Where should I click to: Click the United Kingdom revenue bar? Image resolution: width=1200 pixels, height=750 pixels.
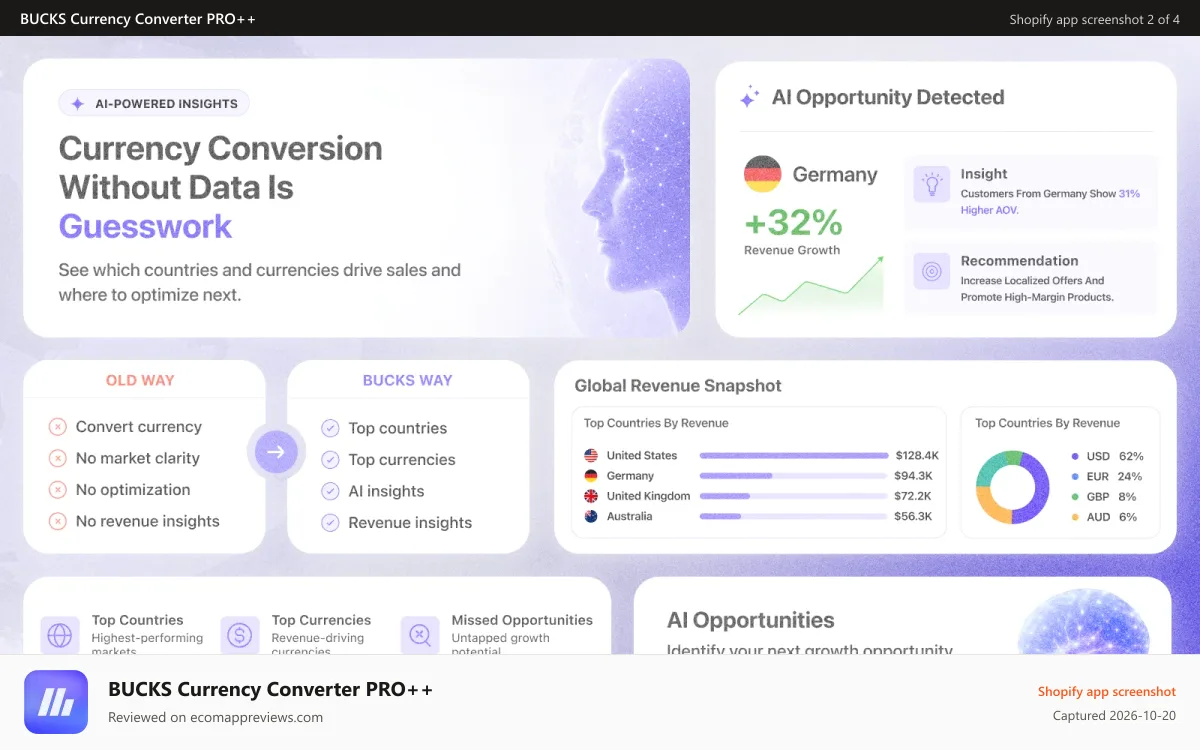(x=794, y=496)
